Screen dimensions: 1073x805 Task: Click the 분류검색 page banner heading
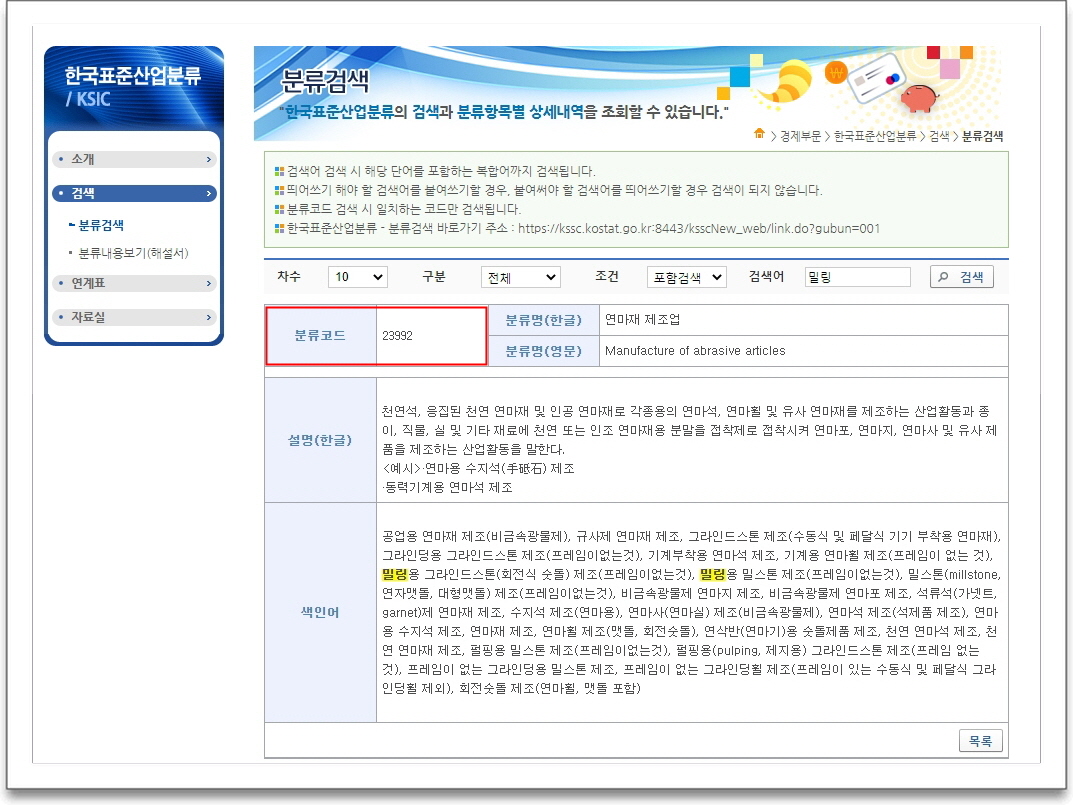pyautogui.click(x=325, y=81)
